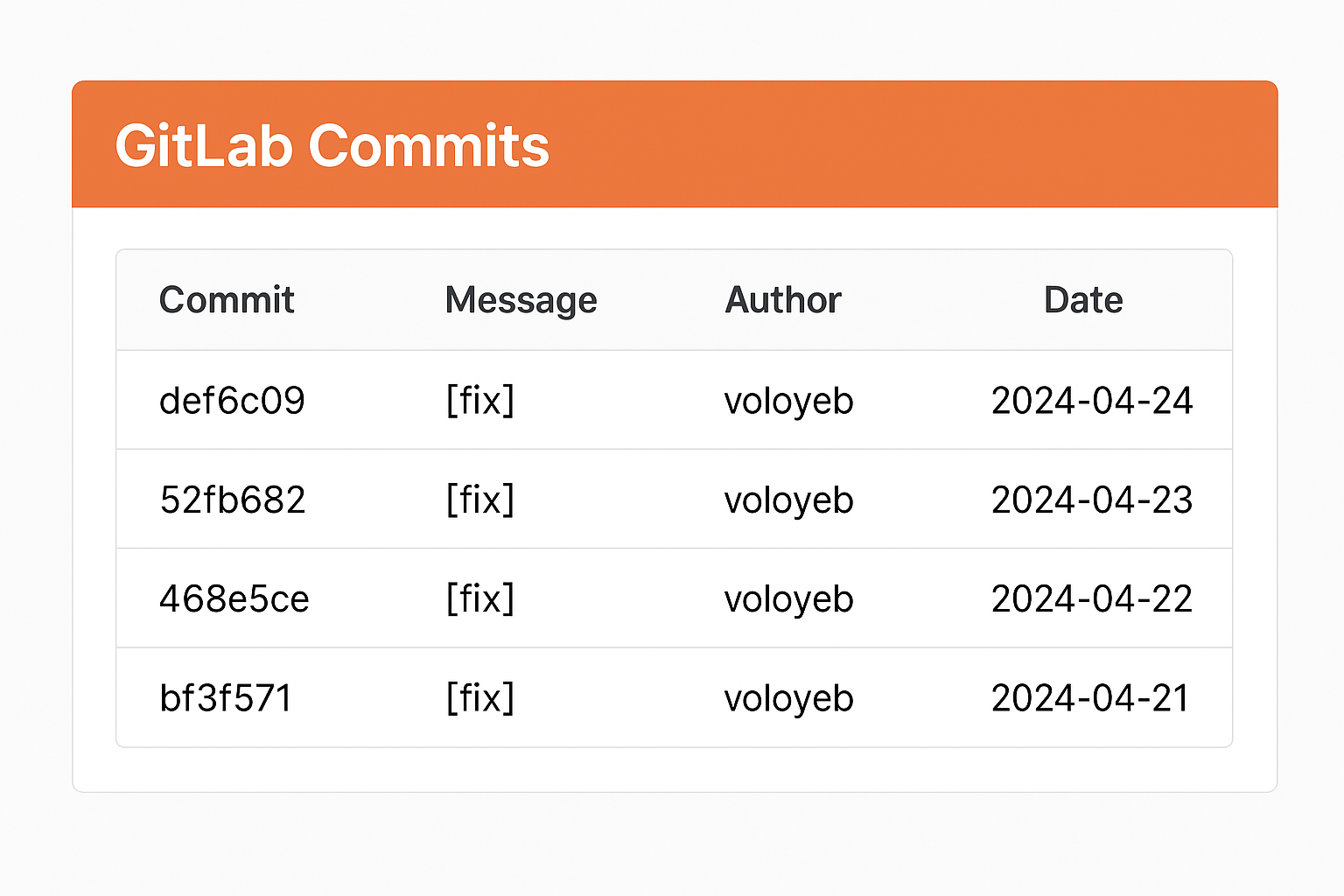Click the [fix] message for bf3f571
The height and width of the screenshot is (896, 1344).
click(480, 698)
